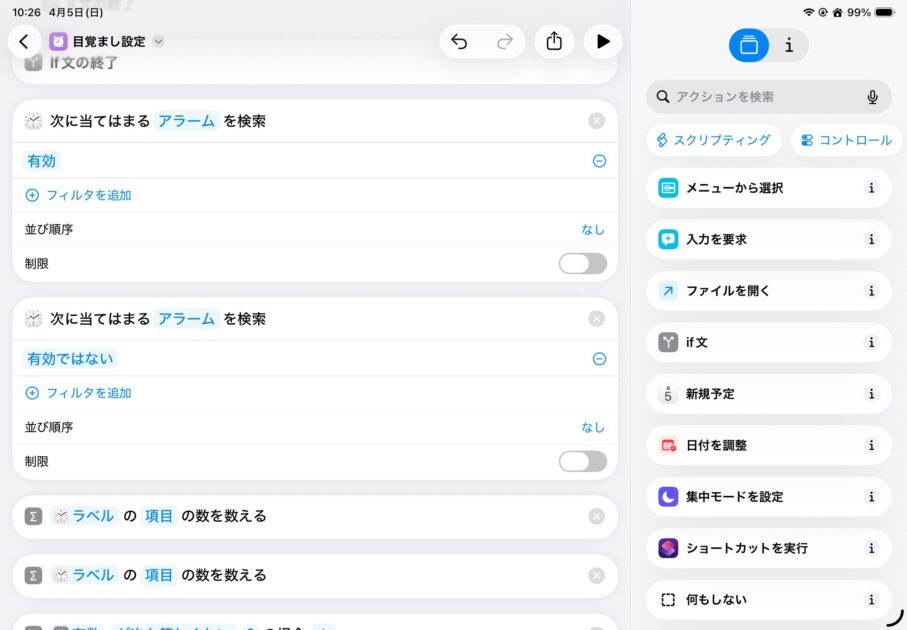Click the アクションを検索 search field

coord(760,97)
